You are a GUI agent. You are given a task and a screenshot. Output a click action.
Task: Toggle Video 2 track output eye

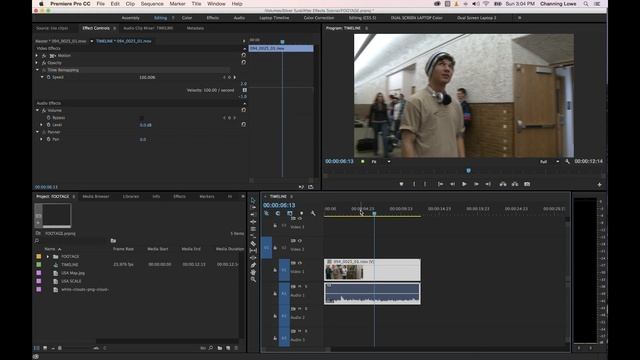point(300,241)
